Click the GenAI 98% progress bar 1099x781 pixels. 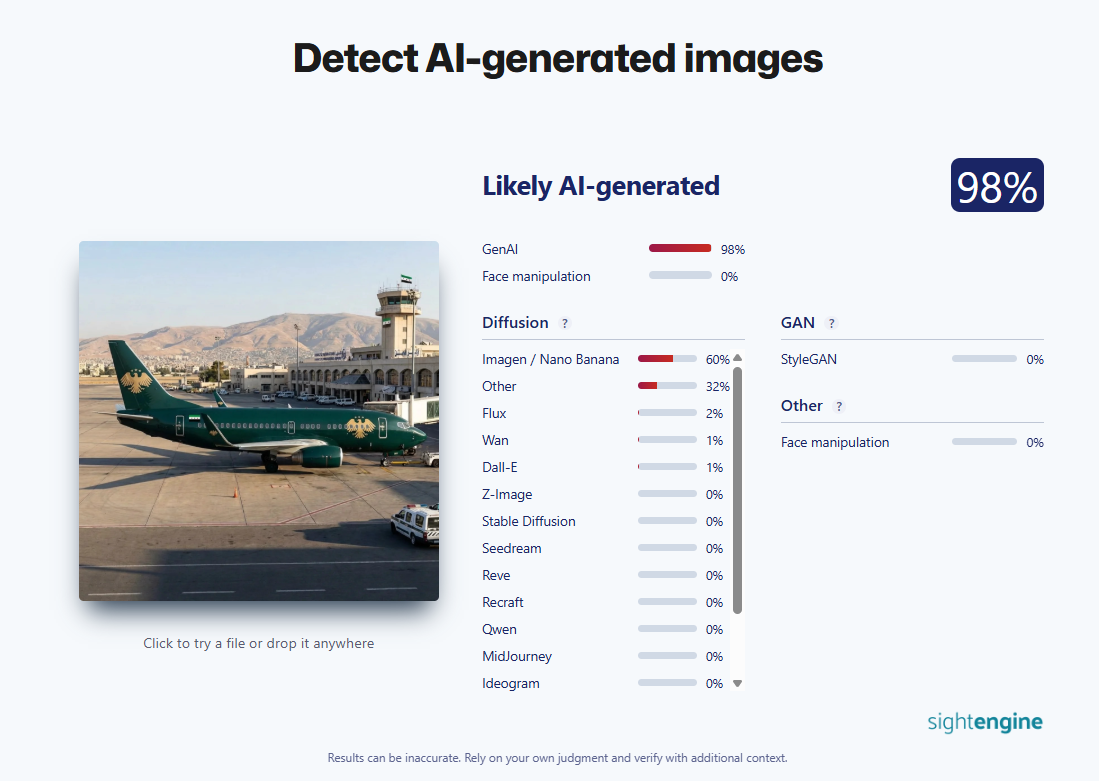tap(680, 249)
